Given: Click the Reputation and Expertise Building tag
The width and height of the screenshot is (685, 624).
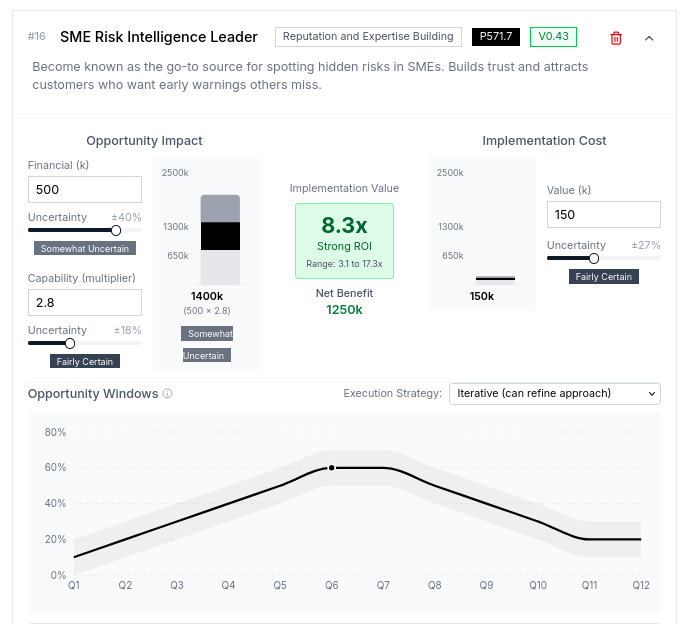Looking at the screenshot, I should click(368, 37).
